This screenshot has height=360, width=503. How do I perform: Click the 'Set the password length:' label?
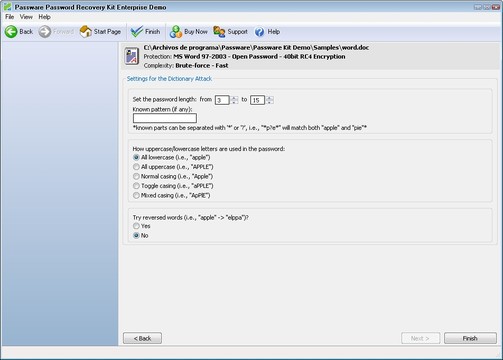point(164,99)
